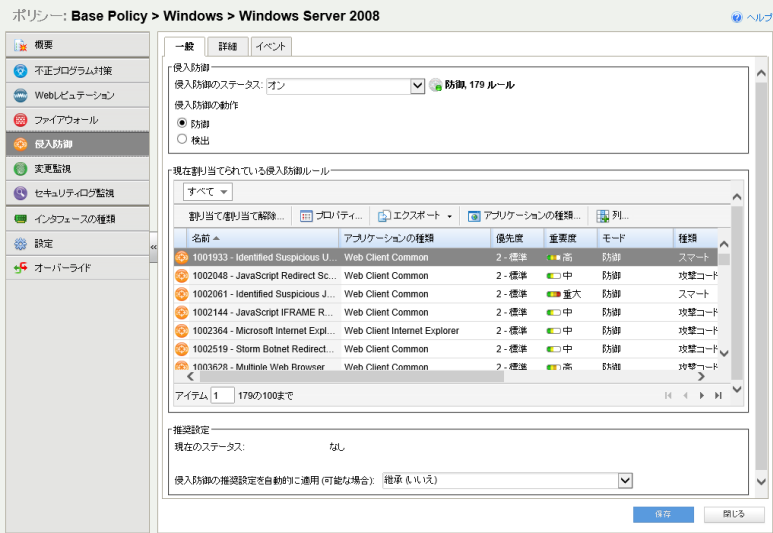Select the 不正プログラム対策 sidebar icon
Screen dimensions: 773x533
click(20, 71)
